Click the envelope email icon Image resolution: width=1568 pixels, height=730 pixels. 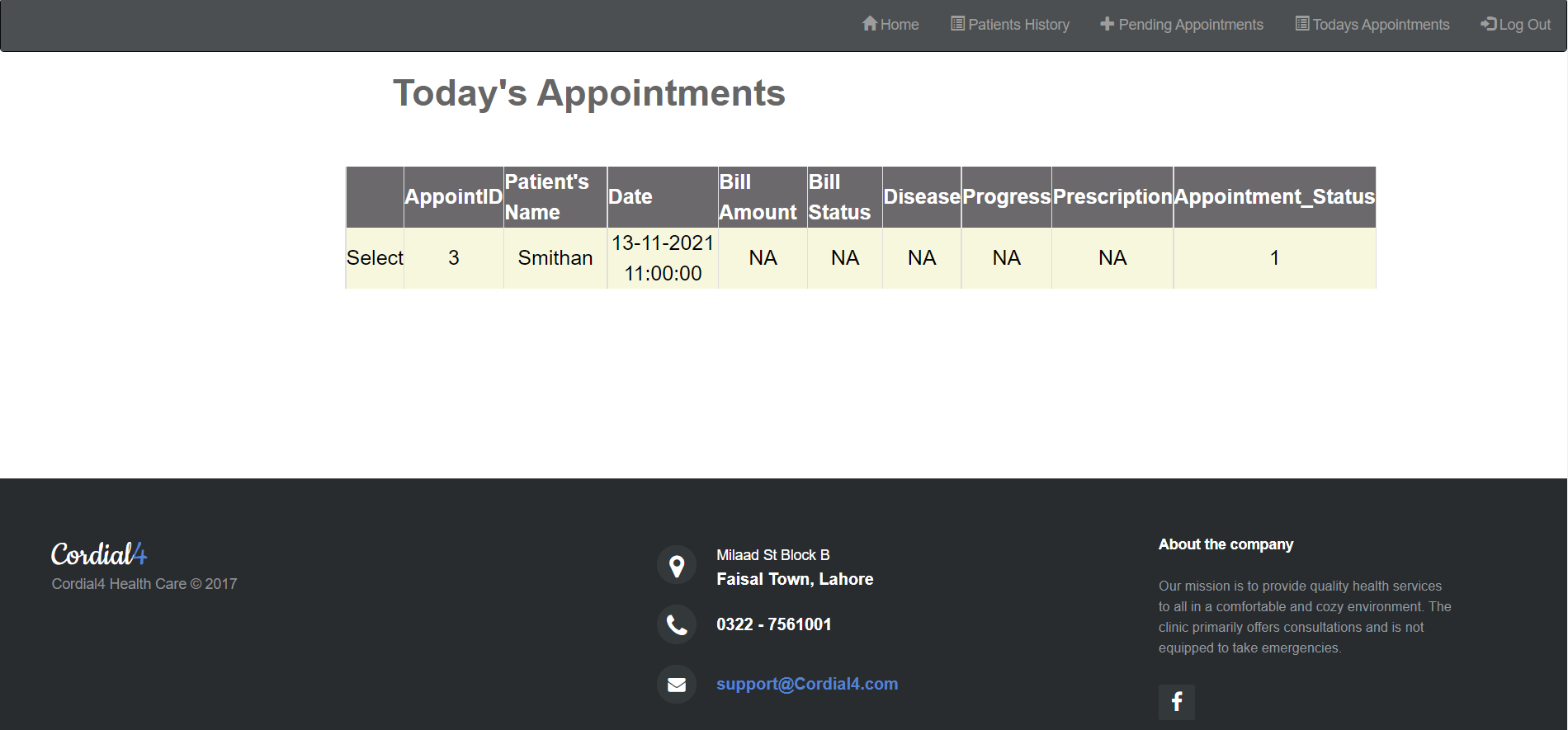[677, 685]
